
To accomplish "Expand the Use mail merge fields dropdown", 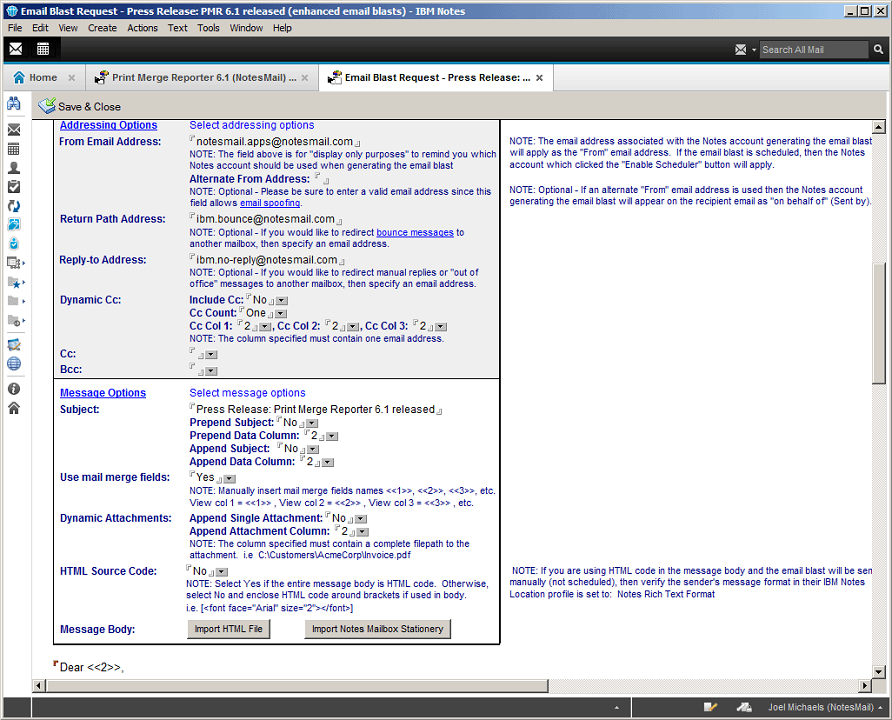I will click(x=230, y=479).
